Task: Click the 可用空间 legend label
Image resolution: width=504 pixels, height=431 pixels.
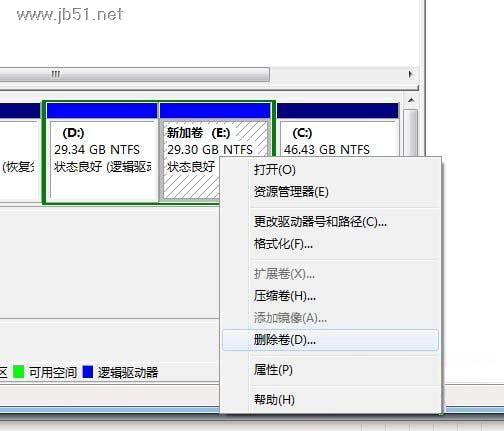Action: (53, 372)
